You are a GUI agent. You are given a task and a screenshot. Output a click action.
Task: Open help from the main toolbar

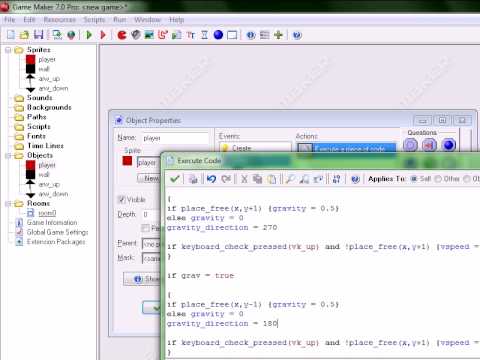click(297, 35)
